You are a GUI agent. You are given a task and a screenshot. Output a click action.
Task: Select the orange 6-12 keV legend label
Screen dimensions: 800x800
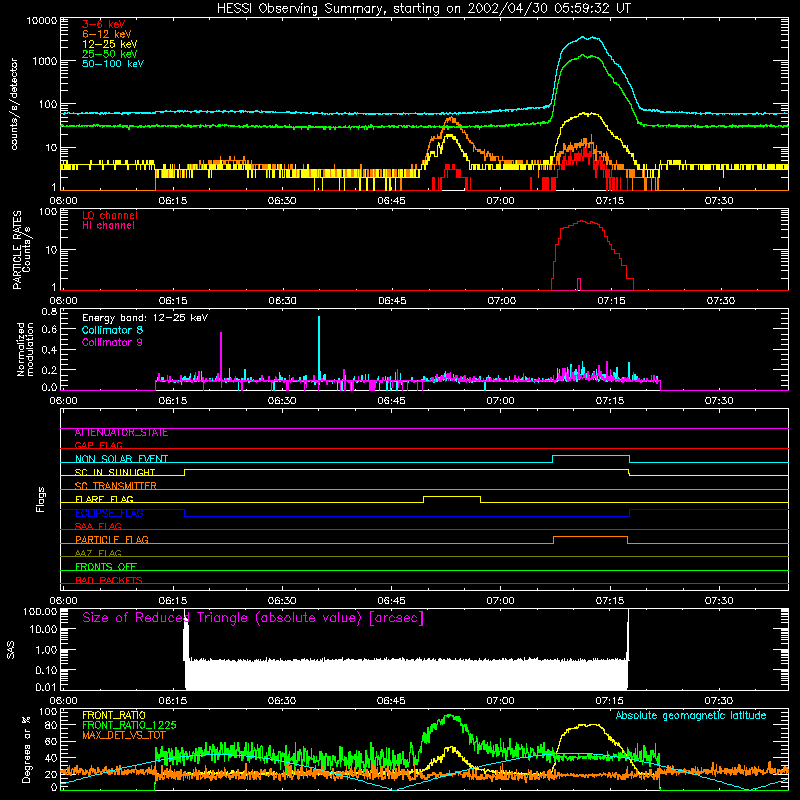tap(107, 34)
